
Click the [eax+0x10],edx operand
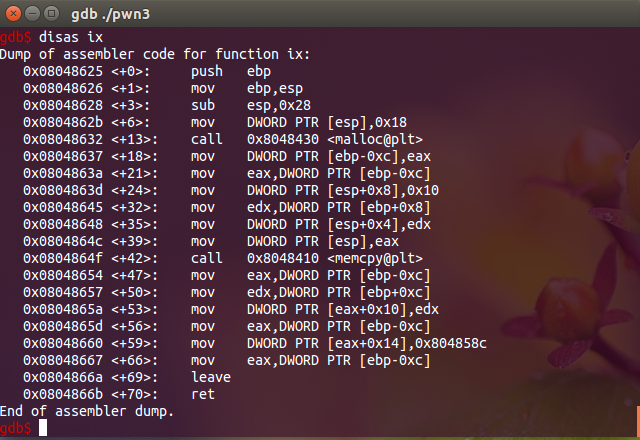point(383,309)
